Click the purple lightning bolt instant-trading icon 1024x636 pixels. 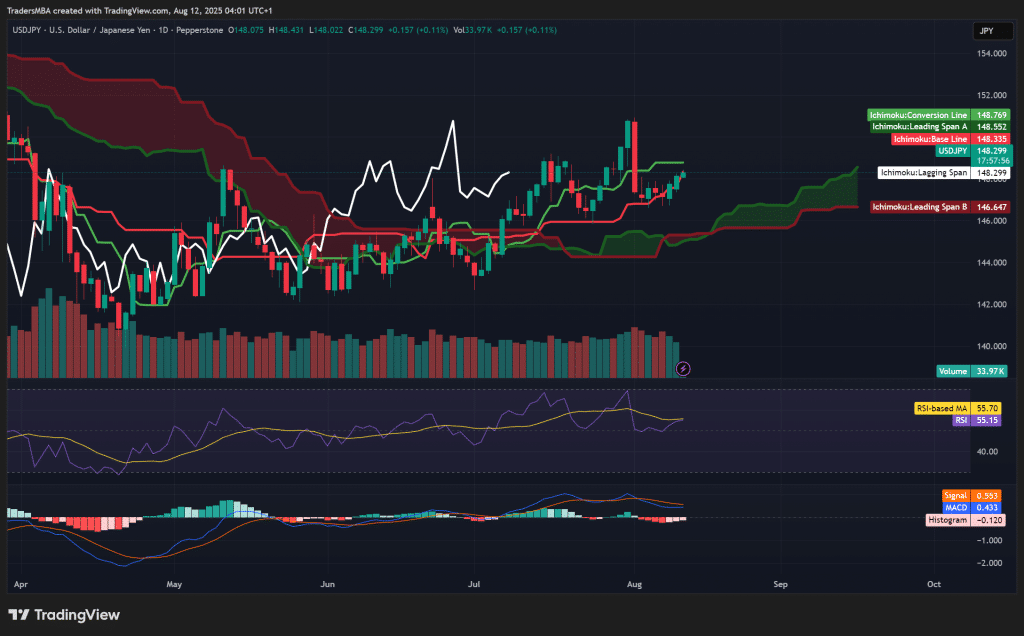(682, 369)
